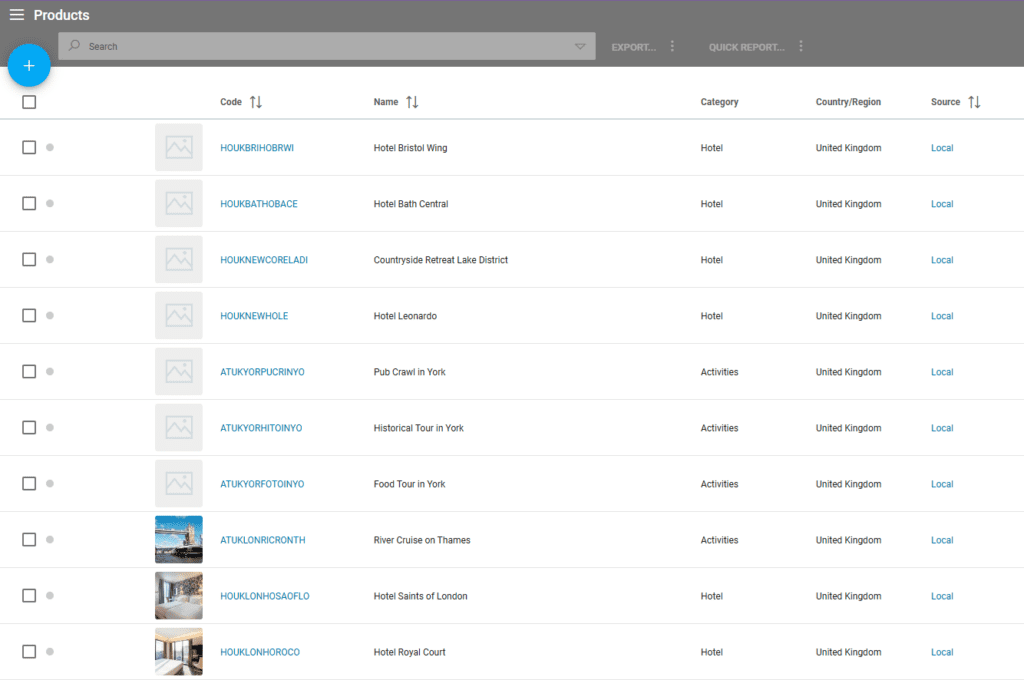Click the River Cruise on Thames thumbnail
1024x680 pixels.
coord(179,540)
